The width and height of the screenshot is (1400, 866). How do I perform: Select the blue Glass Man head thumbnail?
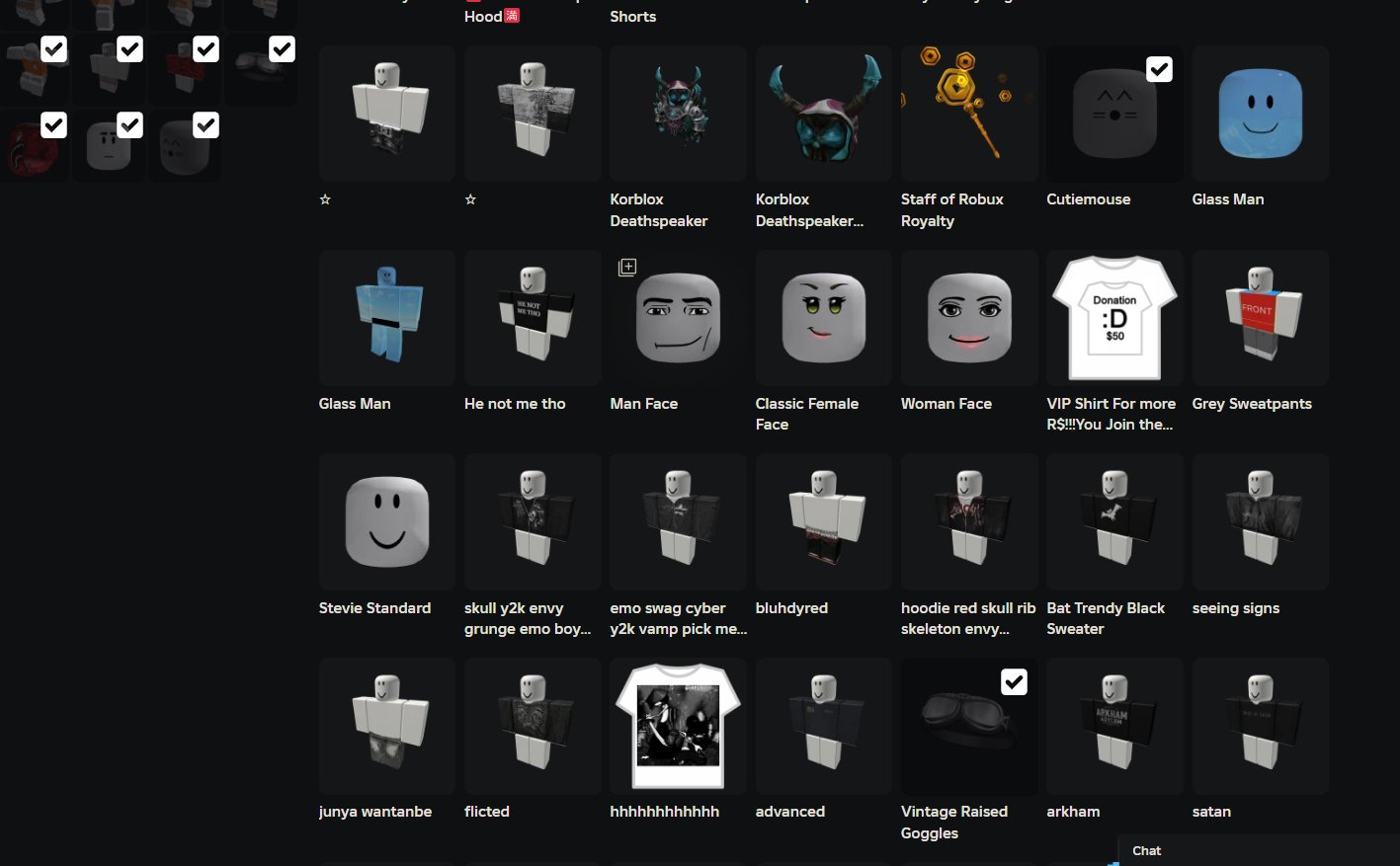[x=1261, y=114]
